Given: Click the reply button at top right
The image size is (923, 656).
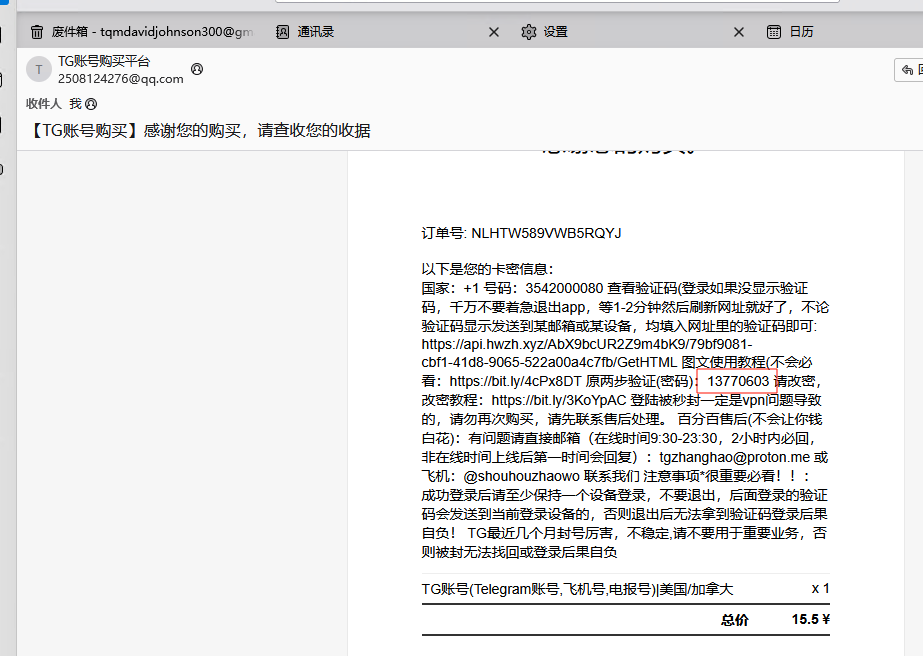Looking at the screenshot, I should pos(908,70).
